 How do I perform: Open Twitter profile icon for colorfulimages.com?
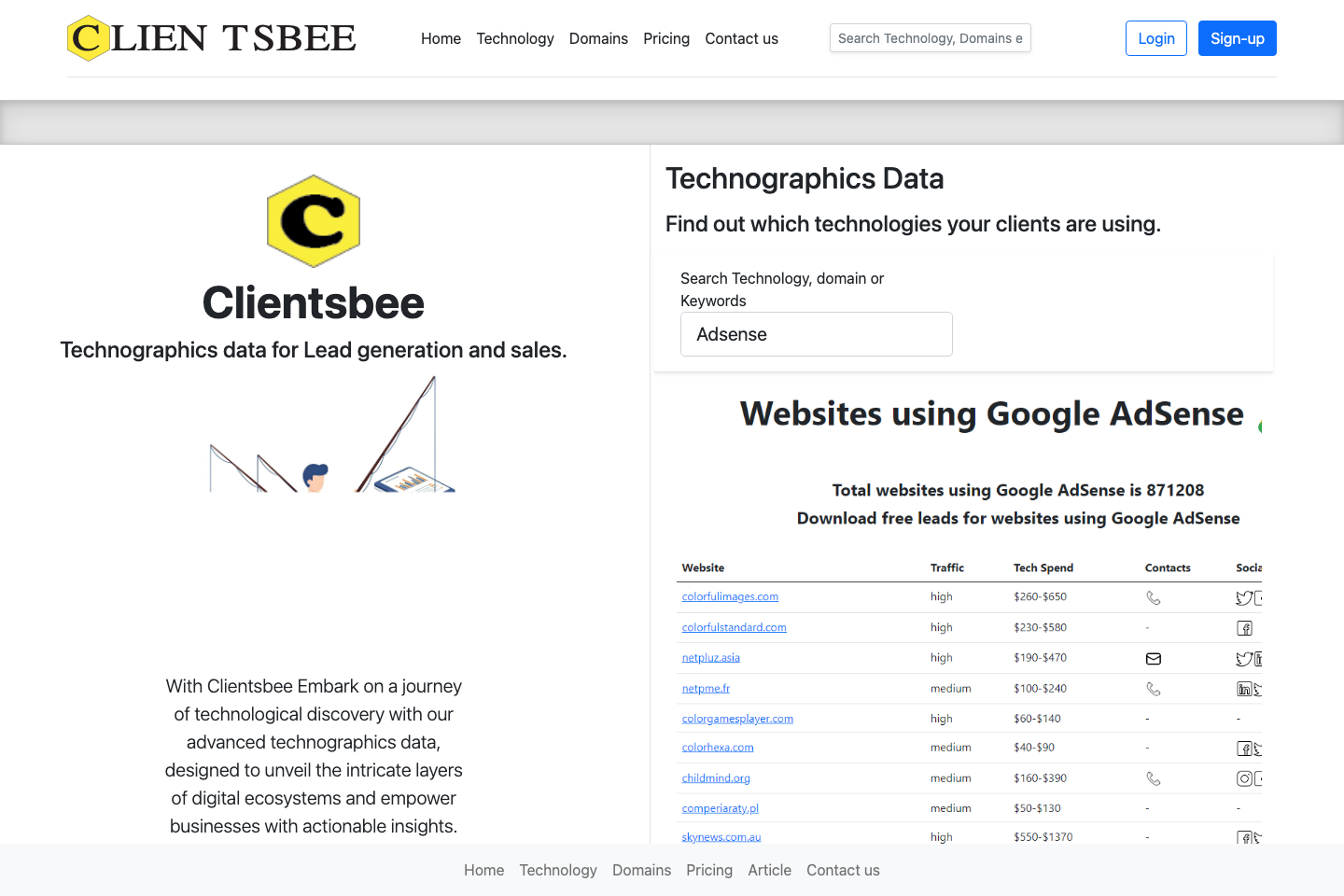1244,597
